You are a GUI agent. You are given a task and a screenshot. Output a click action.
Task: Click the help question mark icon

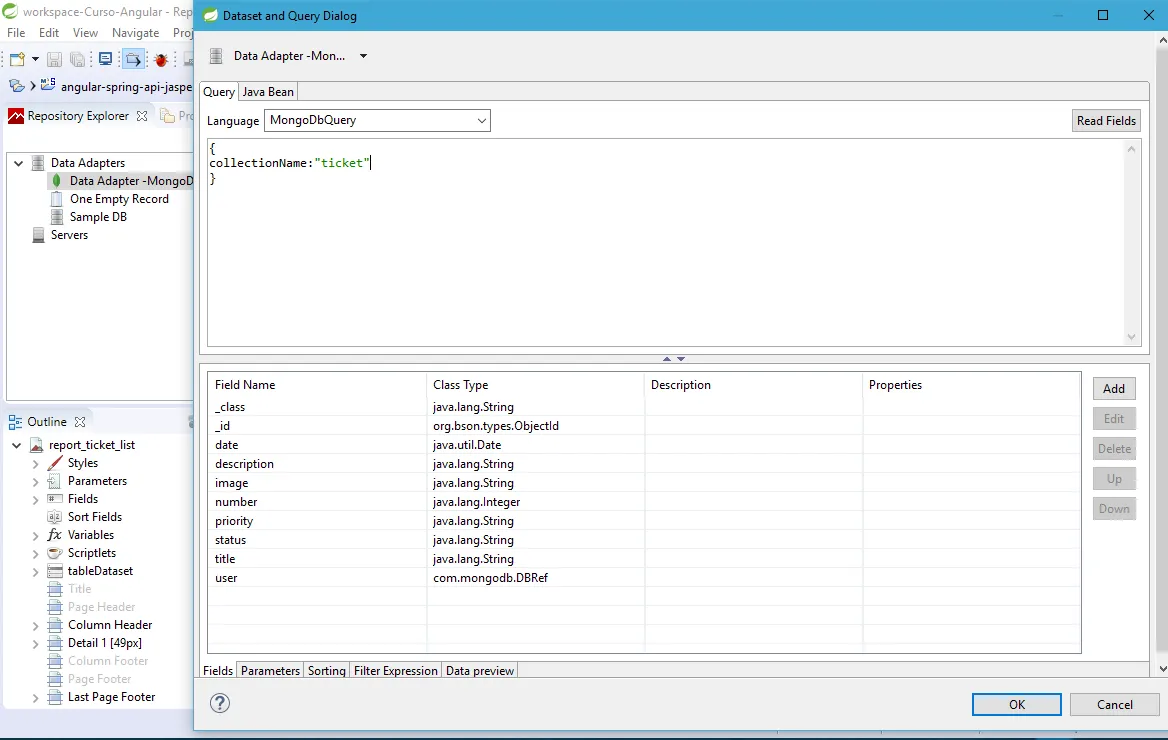220,703
